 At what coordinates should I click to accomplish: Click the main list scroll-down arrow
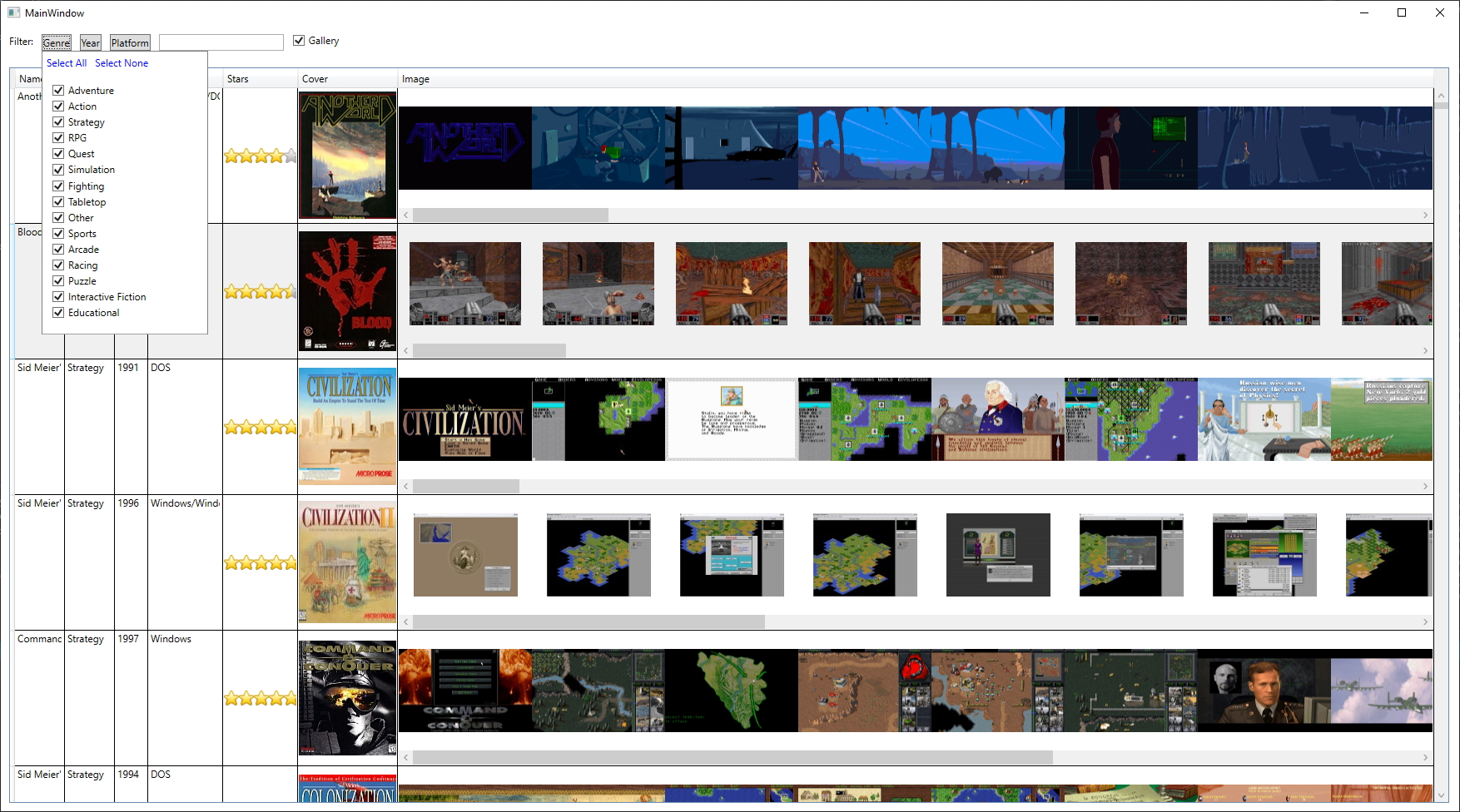pos(1441,795)
